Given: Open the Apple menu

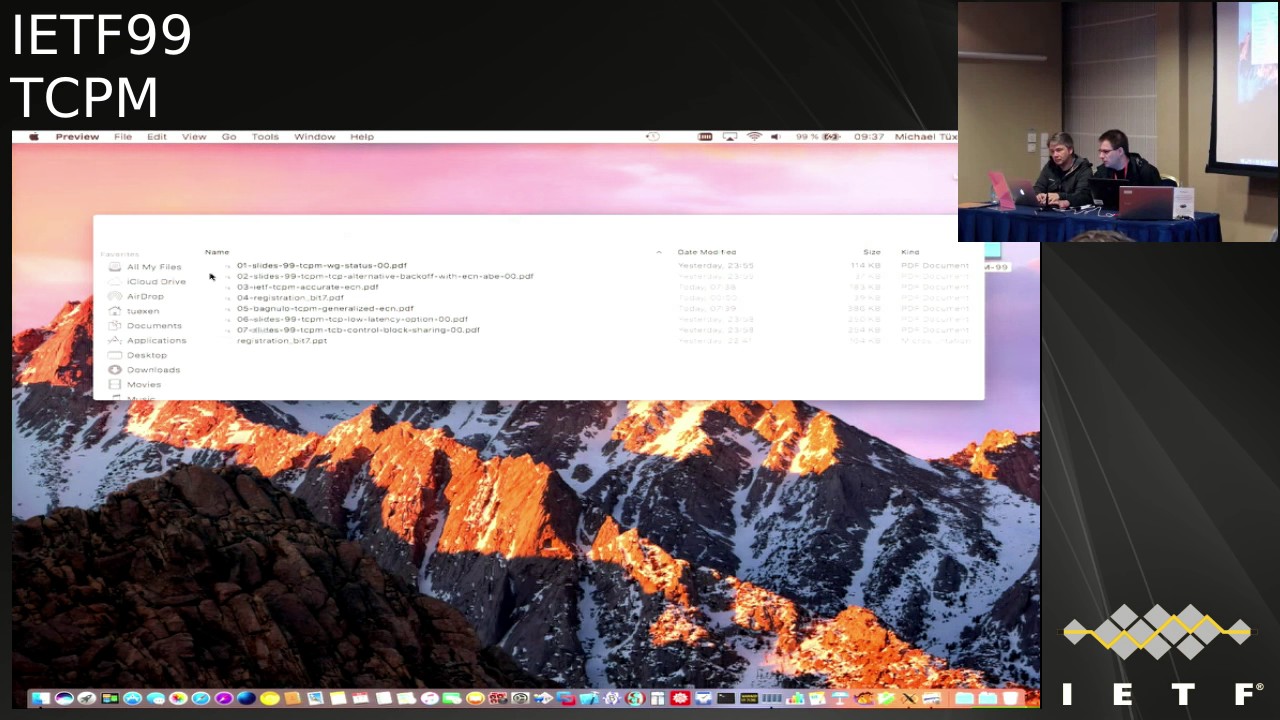Looking at the screenshot, I should coord(33,137).
